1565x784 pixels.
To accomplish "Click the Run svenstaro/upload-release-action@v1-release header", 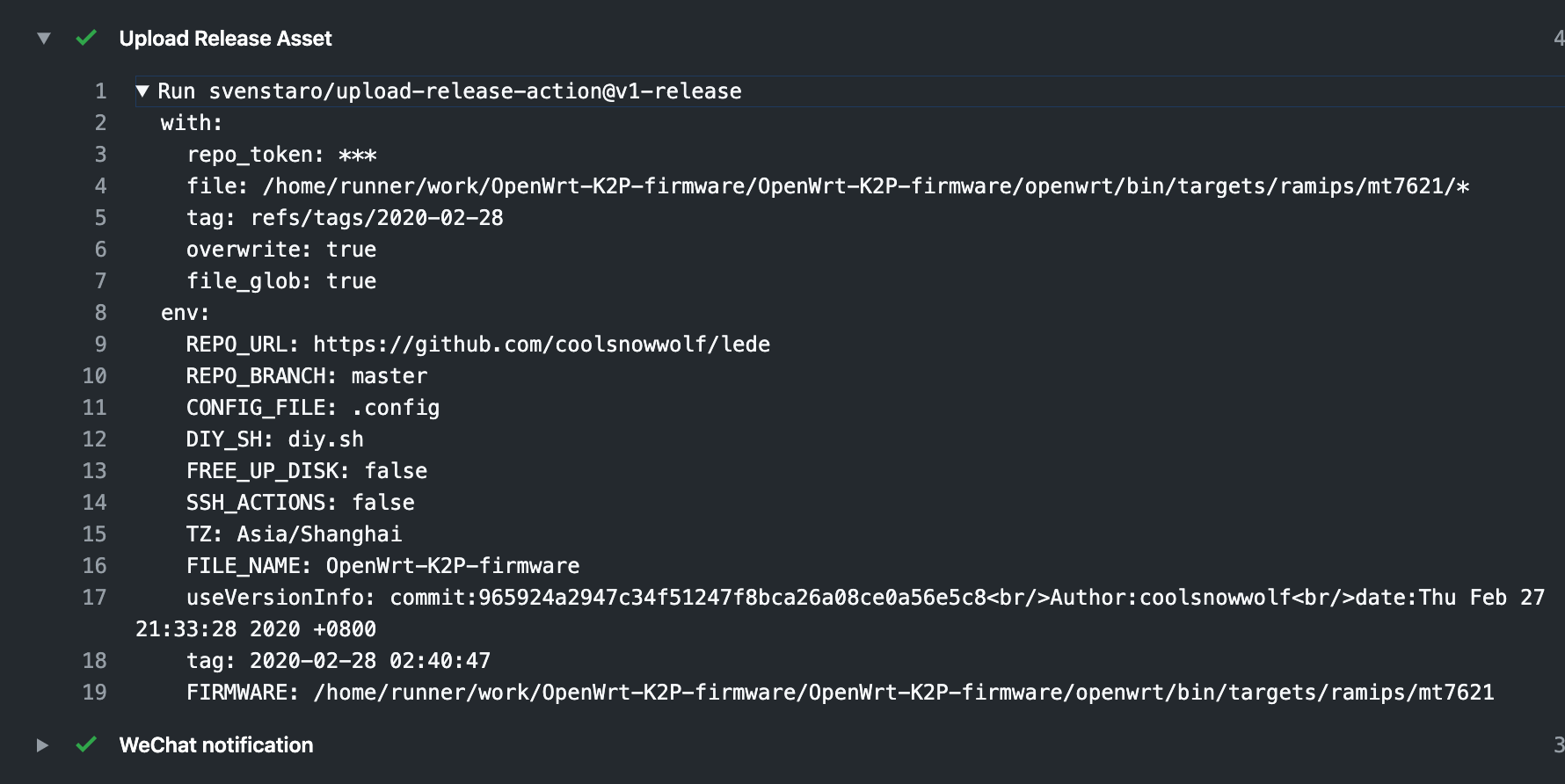I will pyautogui.click(x=448, y=91).
